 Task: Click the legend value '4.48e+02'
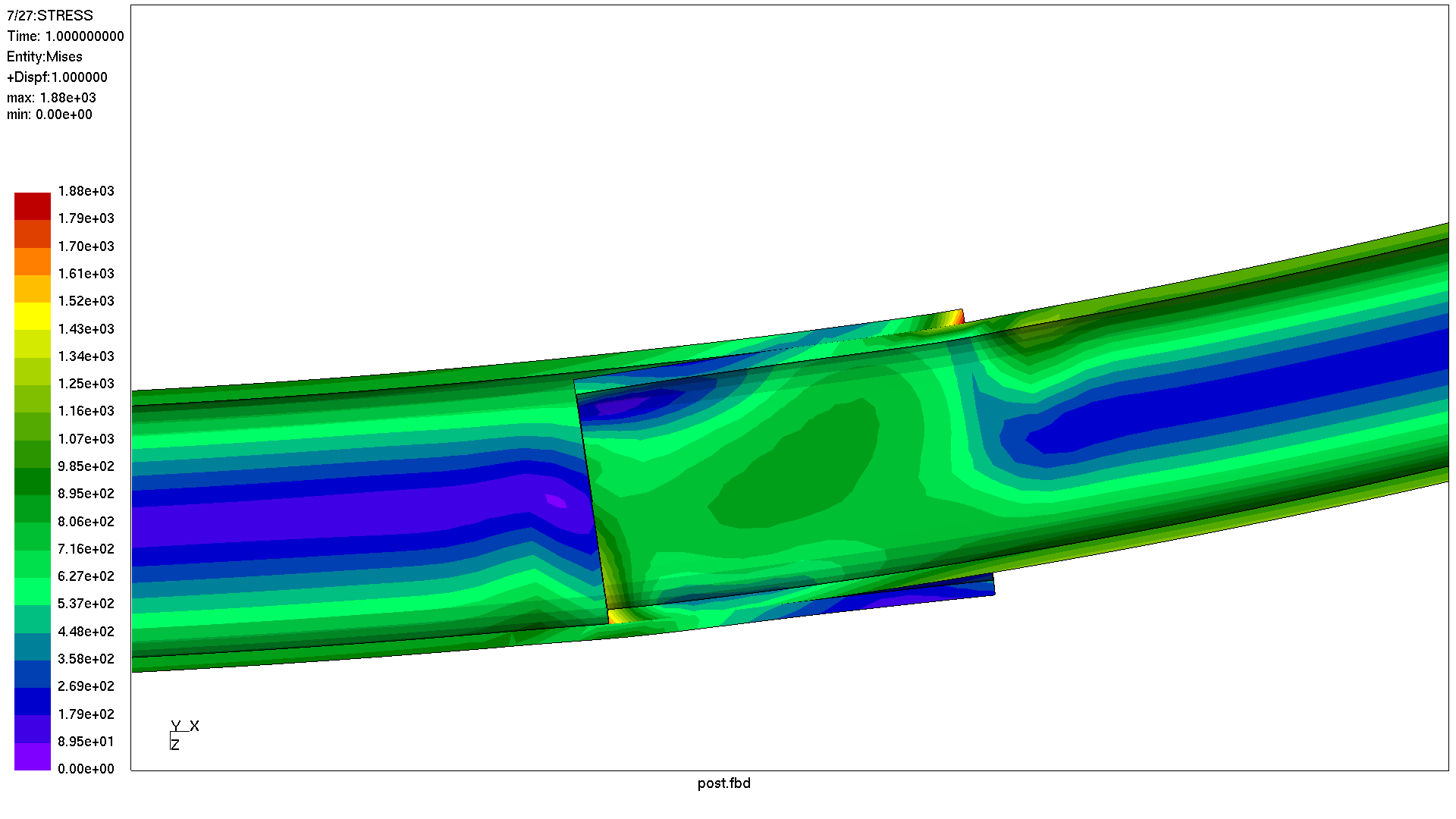tap(86, 632)
